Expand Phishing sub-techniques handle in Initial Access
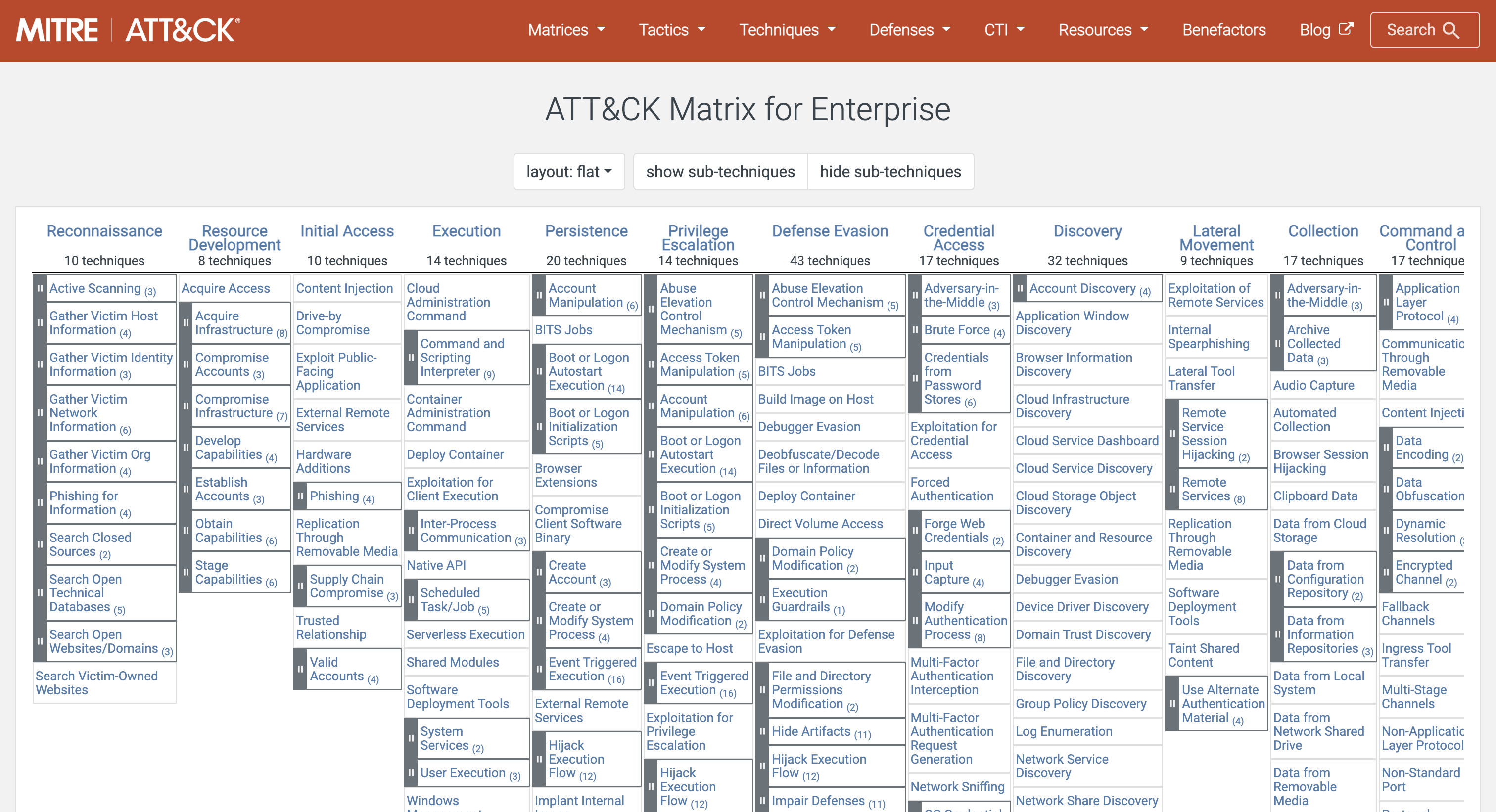The image size is (1496, 812). 300,496
